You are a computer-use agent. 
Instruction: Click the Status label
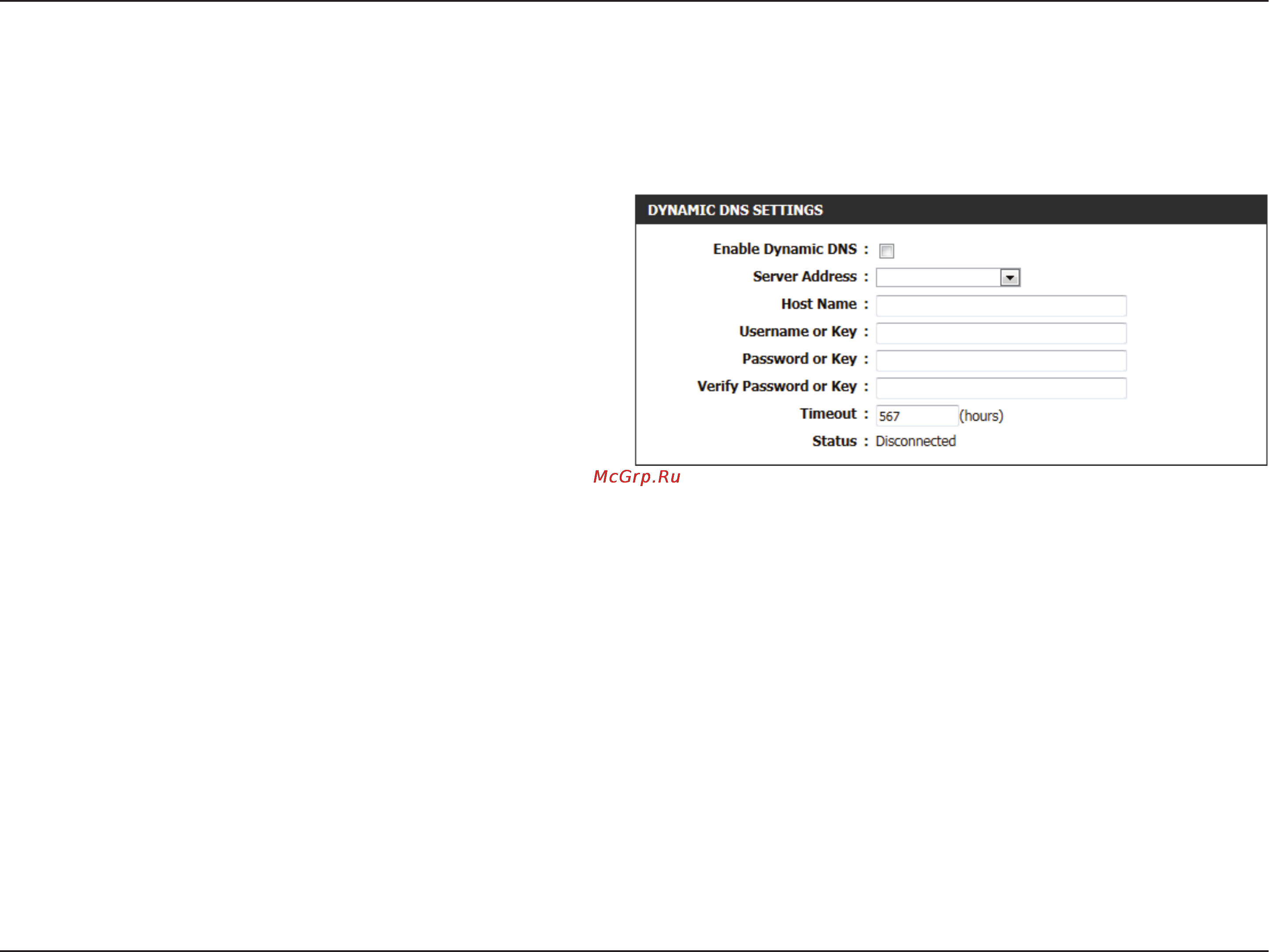point(835,441)
